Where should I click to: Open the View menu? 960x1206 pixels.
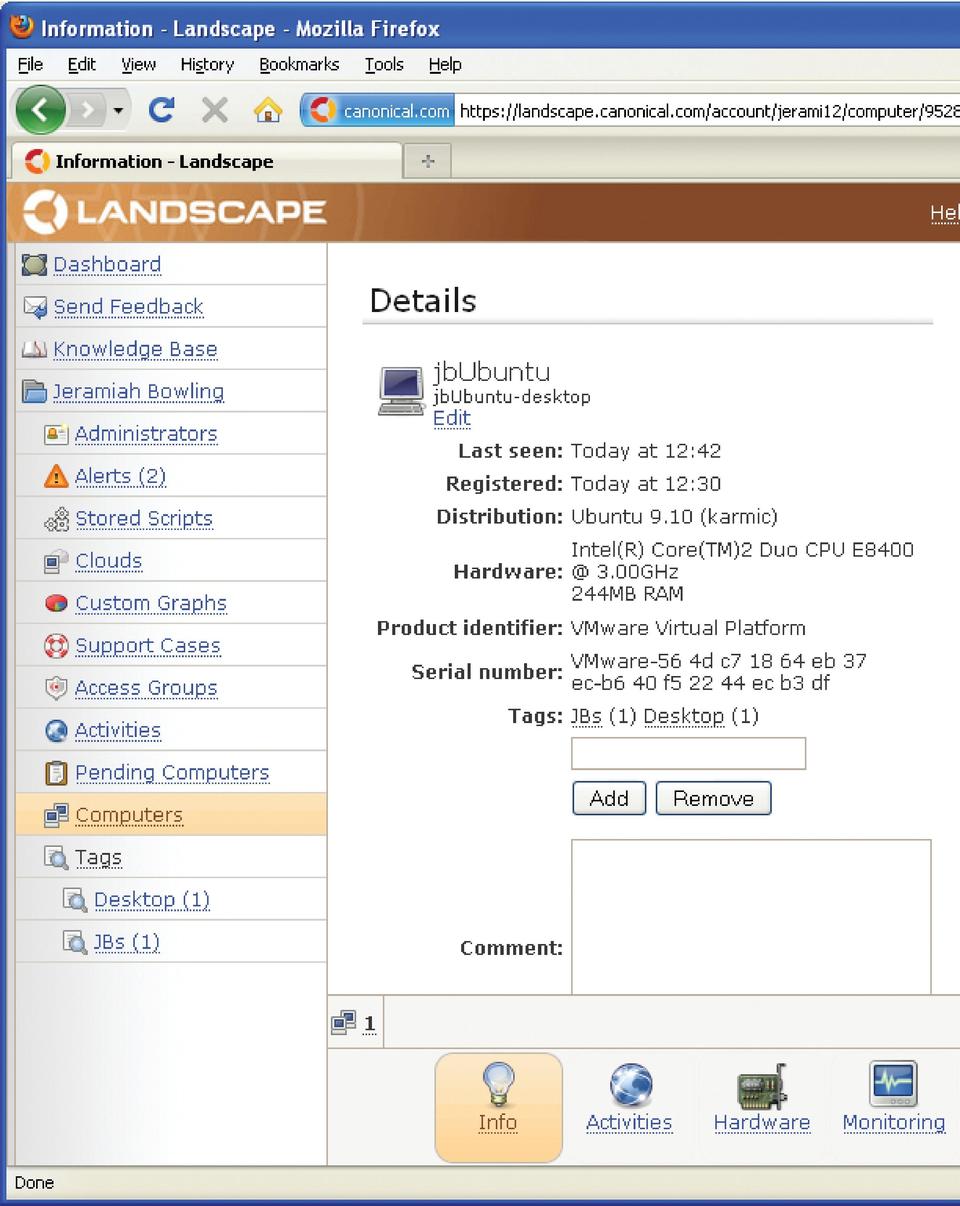click(x=139, y=64)
